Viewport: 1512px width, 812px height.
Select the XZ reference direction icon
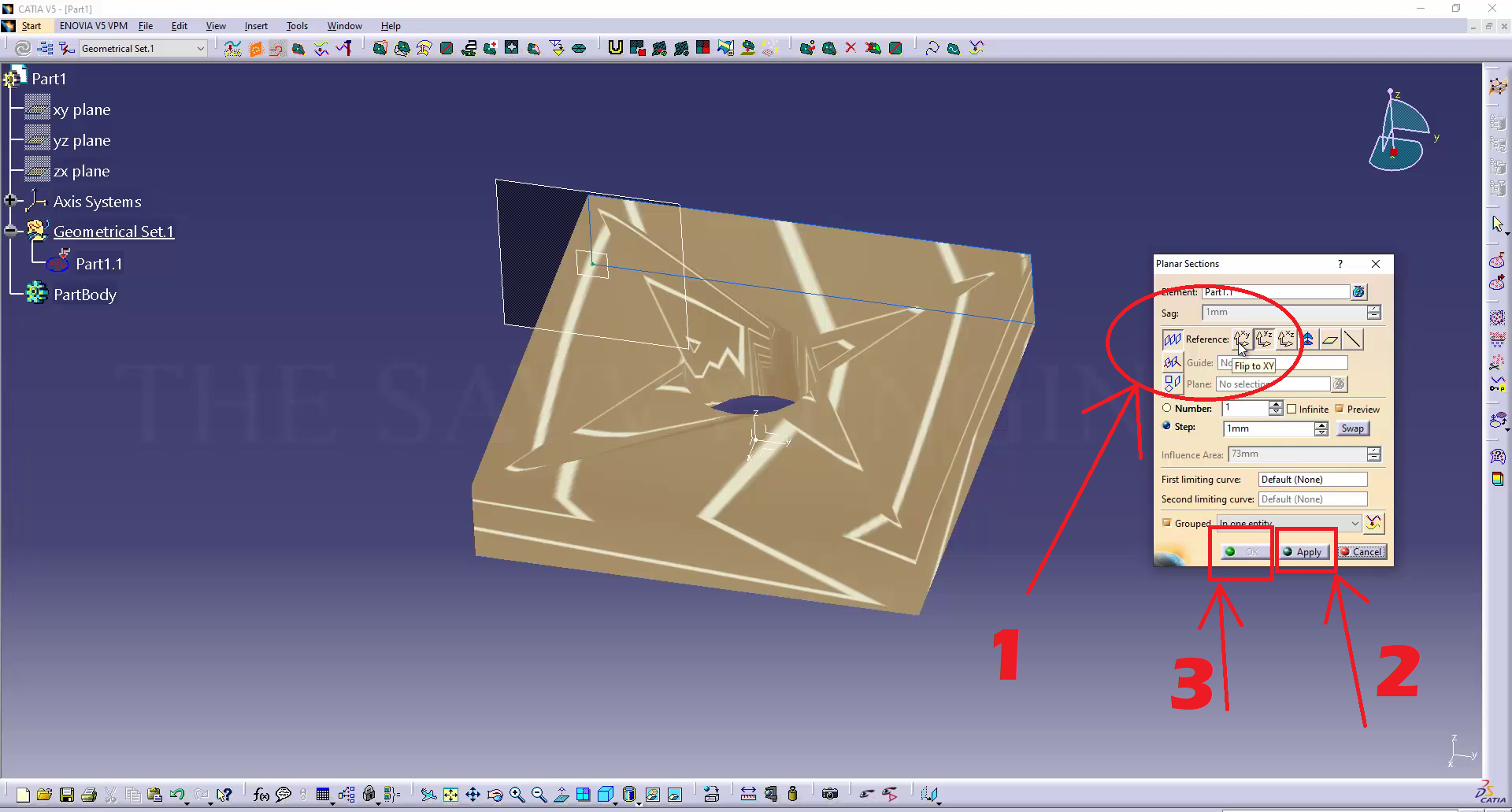pos(1286,339)
